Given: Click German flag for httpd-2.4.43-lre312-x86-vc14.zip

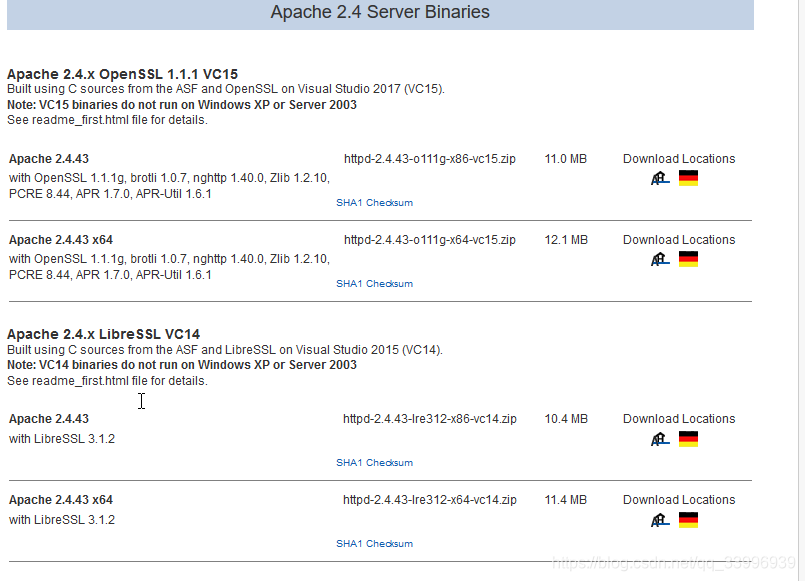Looking at the screenshot, I should (688, 439).
